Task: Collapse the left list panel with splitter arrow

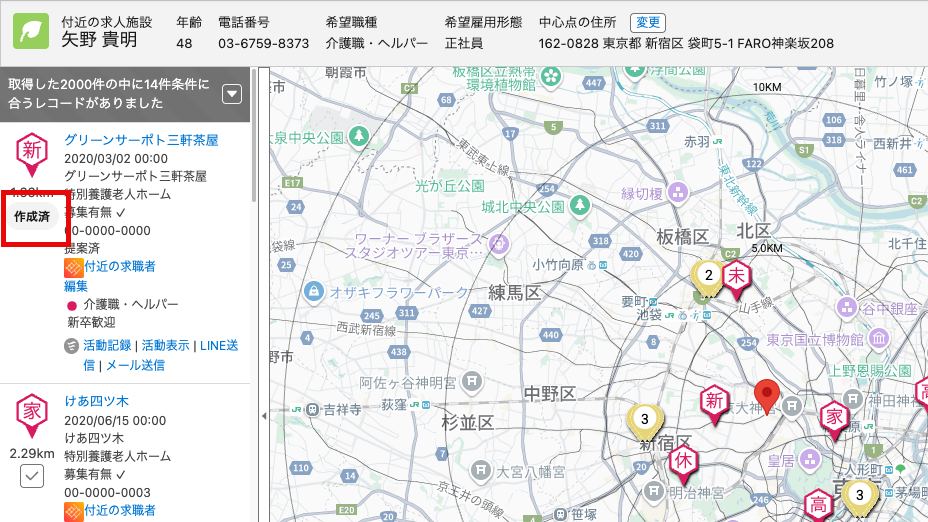Action: [x=263, y=415]
